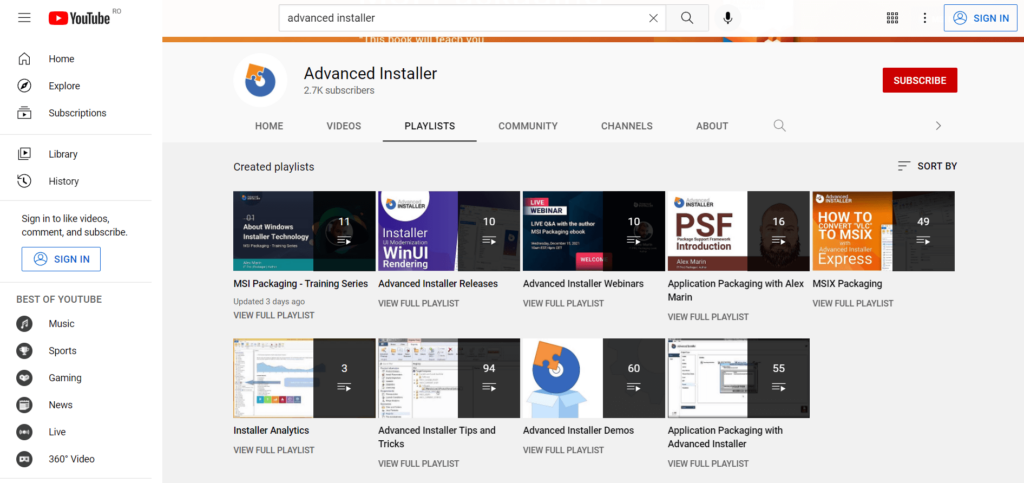Open the COMMUNITY tab
The width and height of the screenshot is (1024, 483).
528,126
